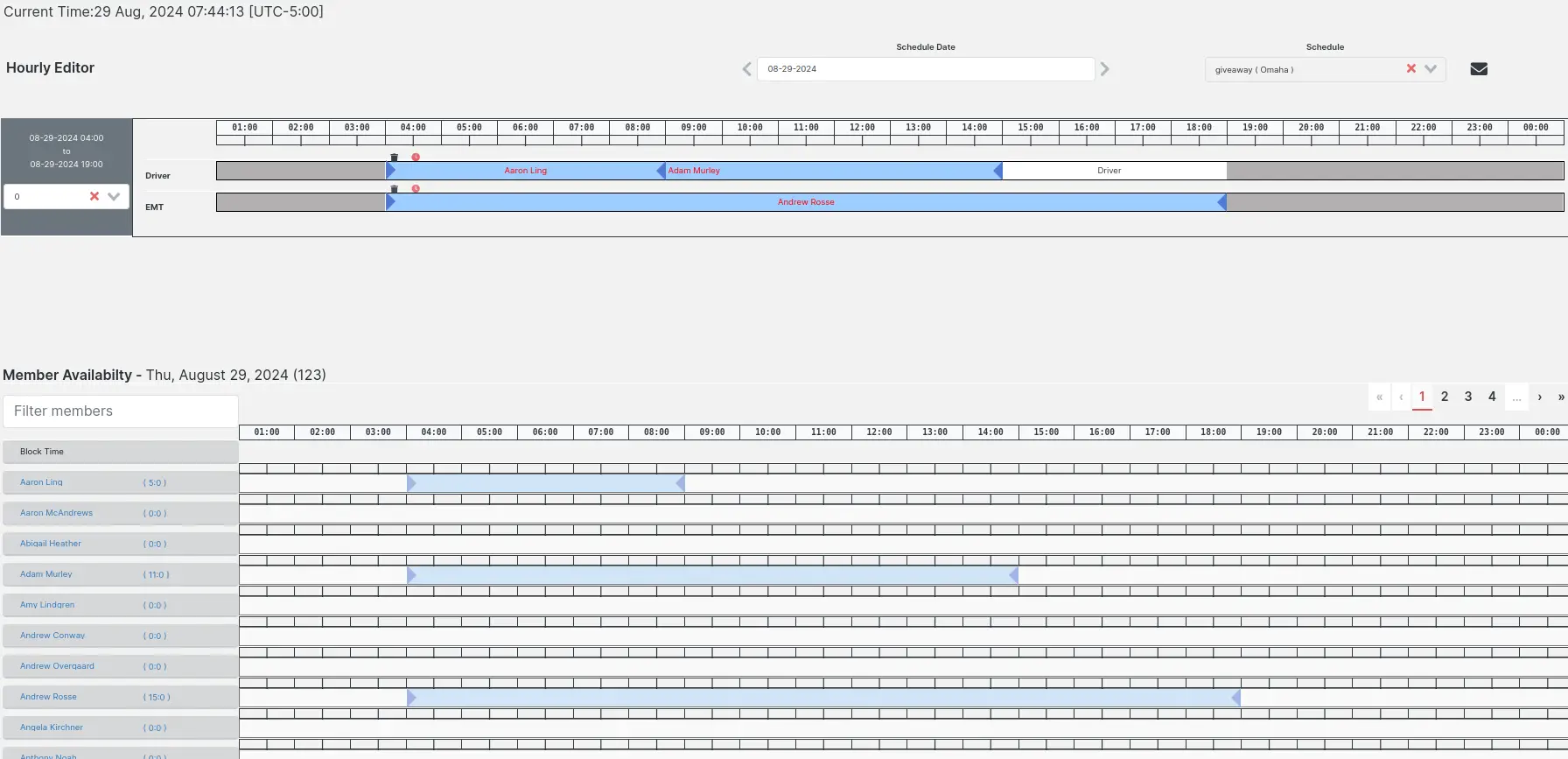Click the Filter members search field

121,411
